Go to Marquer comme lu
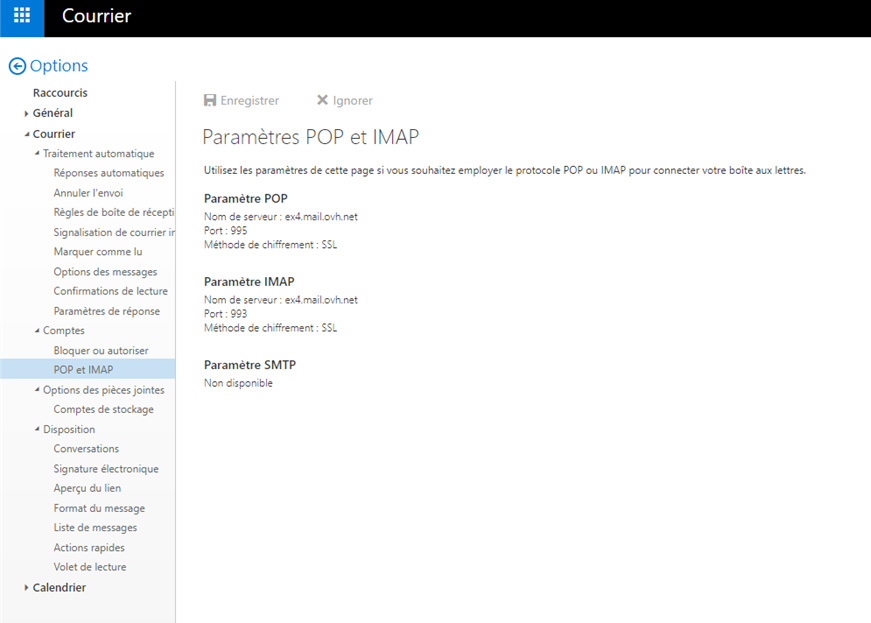The height and width of the screenshot is (623, 871). tap(98, 252)
